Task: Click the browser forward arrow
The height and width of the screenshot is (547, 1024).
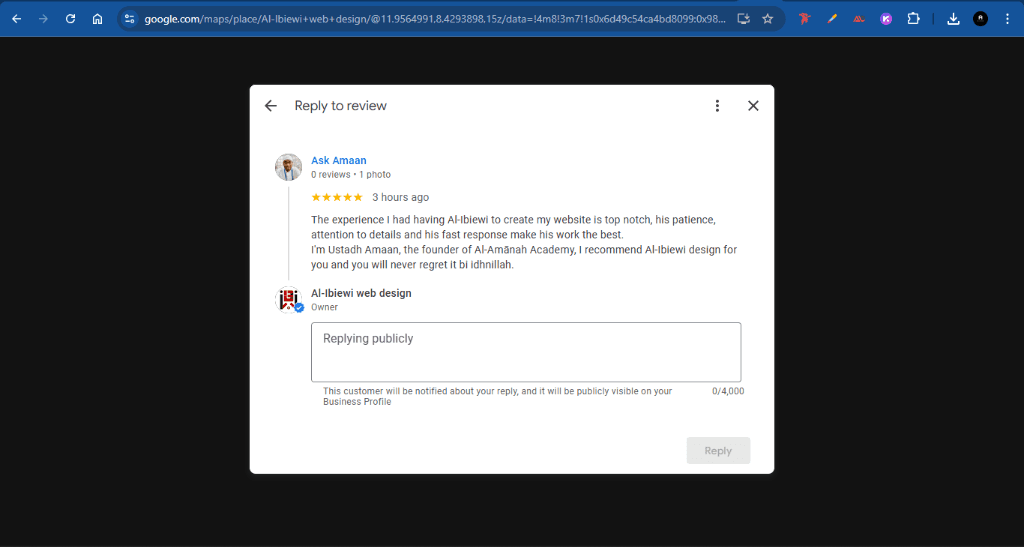Action: (x=44, y=19)
